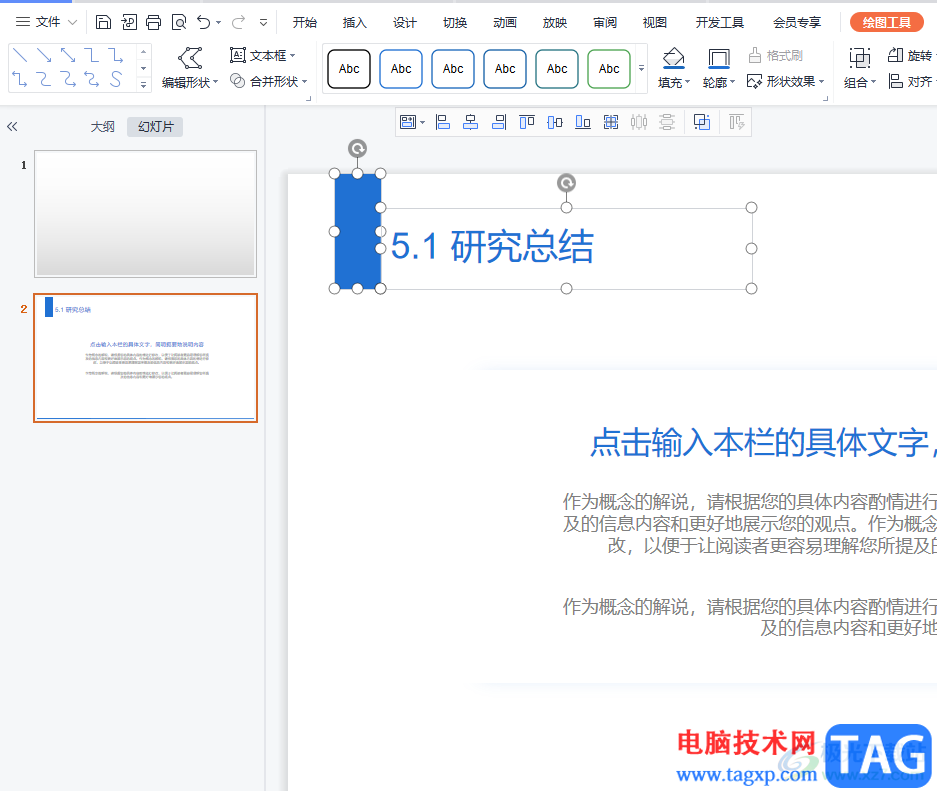
Task: Click the combine shapes icon in floating toolbar
Action: 702,122
